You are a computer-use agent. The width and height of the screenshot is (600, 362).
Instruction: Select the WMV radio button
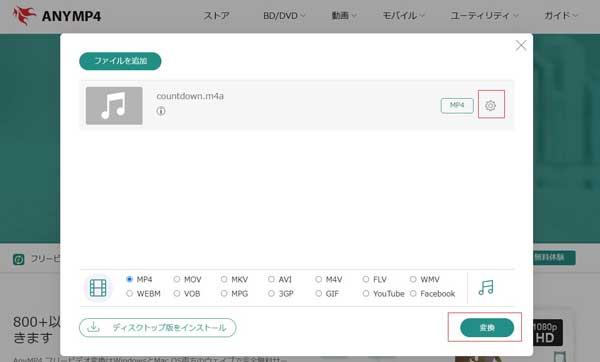(413, 279)
